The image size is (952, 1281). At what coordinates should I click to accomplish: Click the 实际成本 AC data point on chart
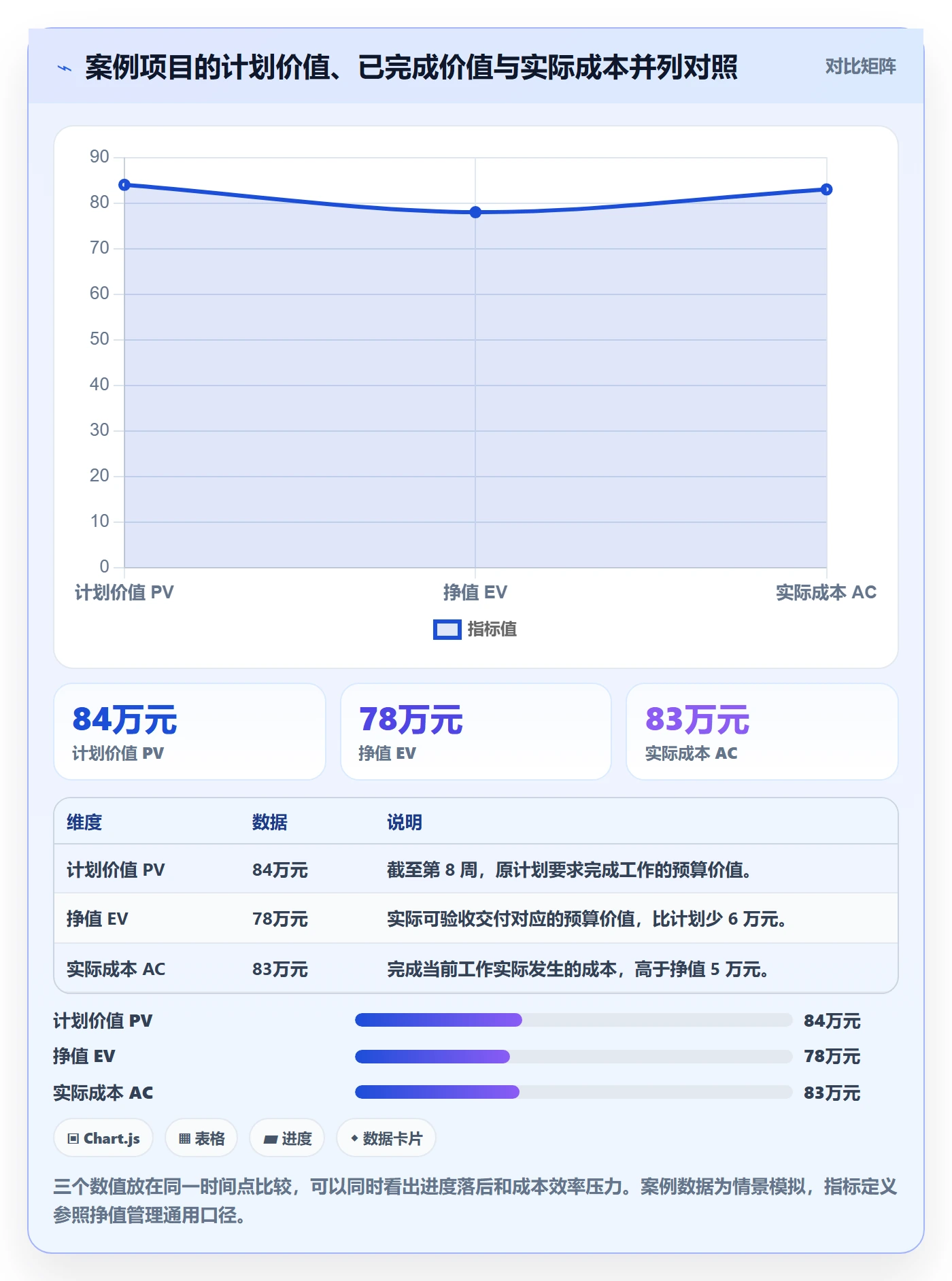click(826, 190)
